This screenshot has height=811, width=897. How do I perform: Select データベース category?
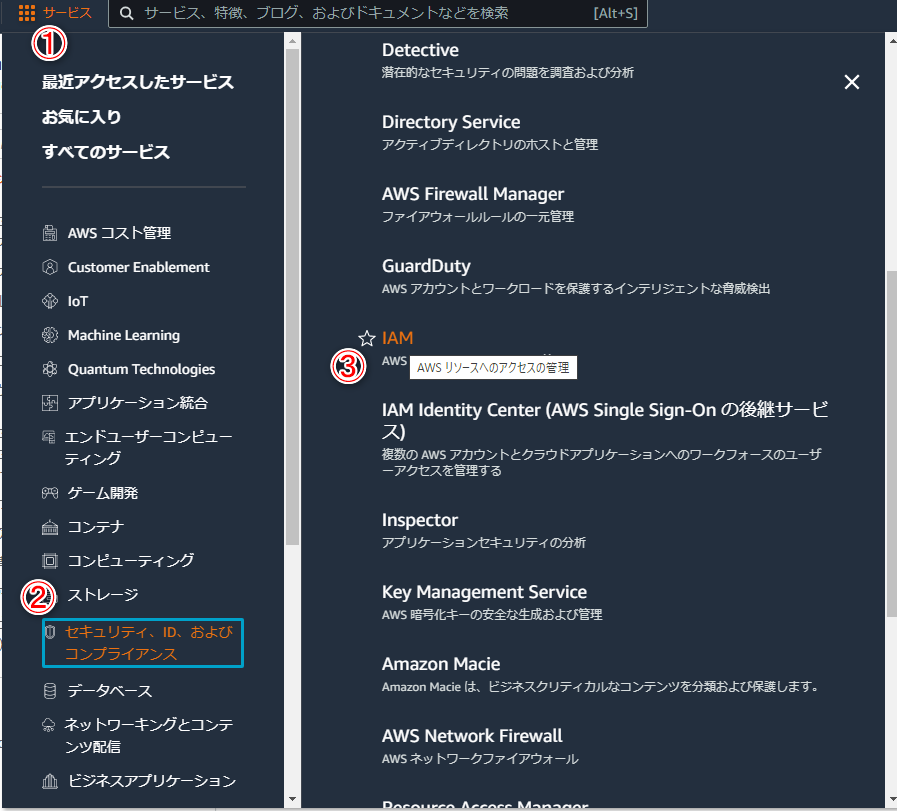(x=110, y=691)
